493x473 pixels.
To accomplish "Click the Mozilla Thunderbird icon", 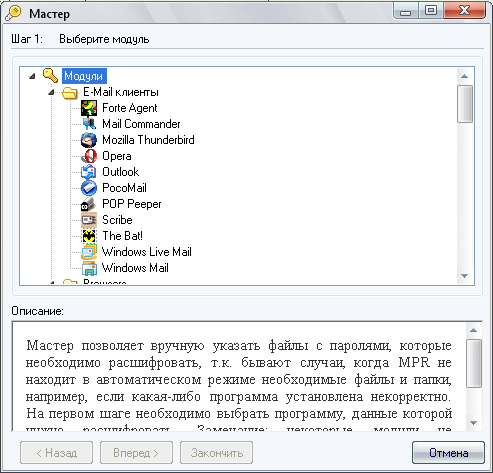I will (x=89, y=140).
